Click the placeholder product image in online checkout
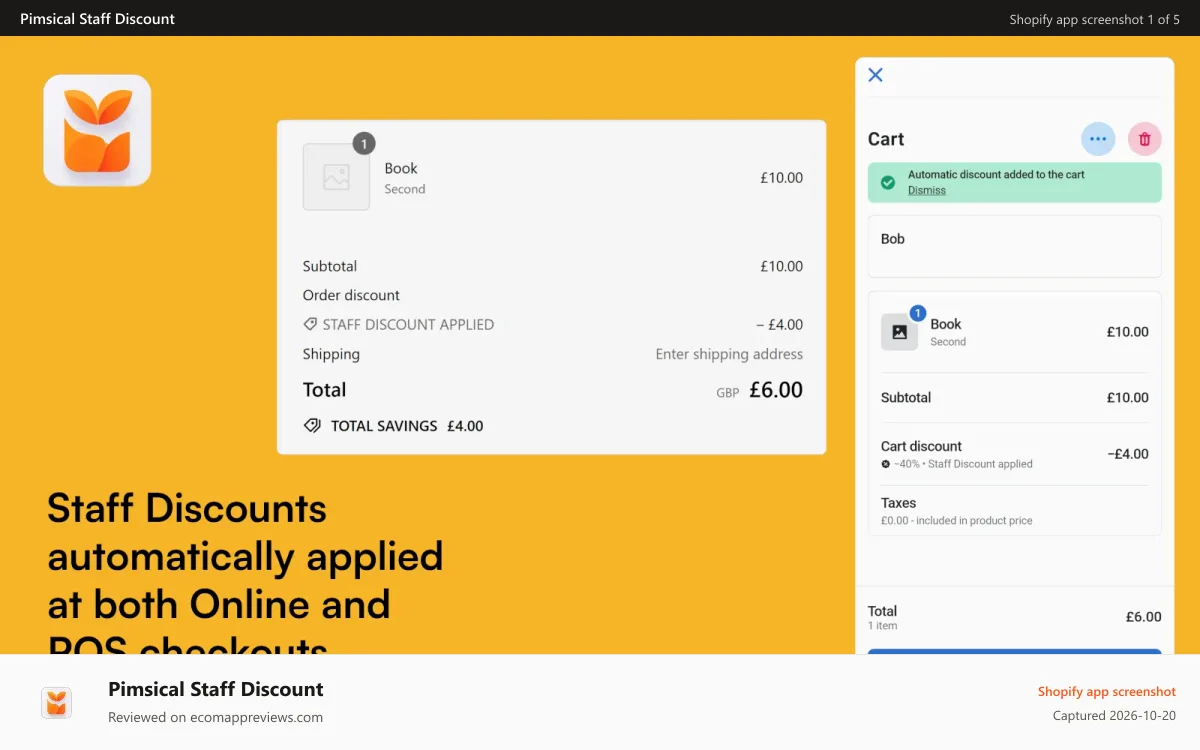 336,177
